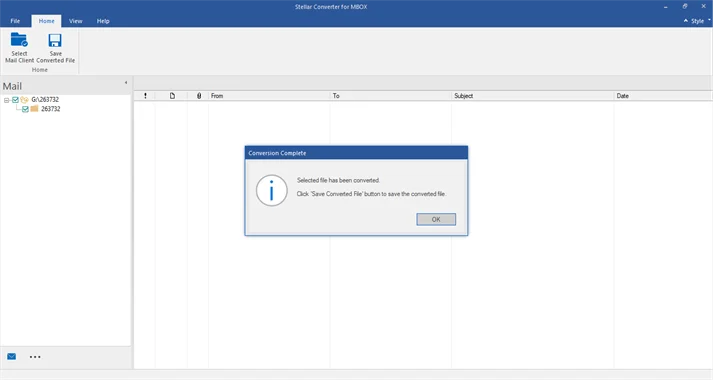This screenshot has height=380, width=713.
Task: Click the mailbox icon beside G:\263732
Action: point(25,100)
